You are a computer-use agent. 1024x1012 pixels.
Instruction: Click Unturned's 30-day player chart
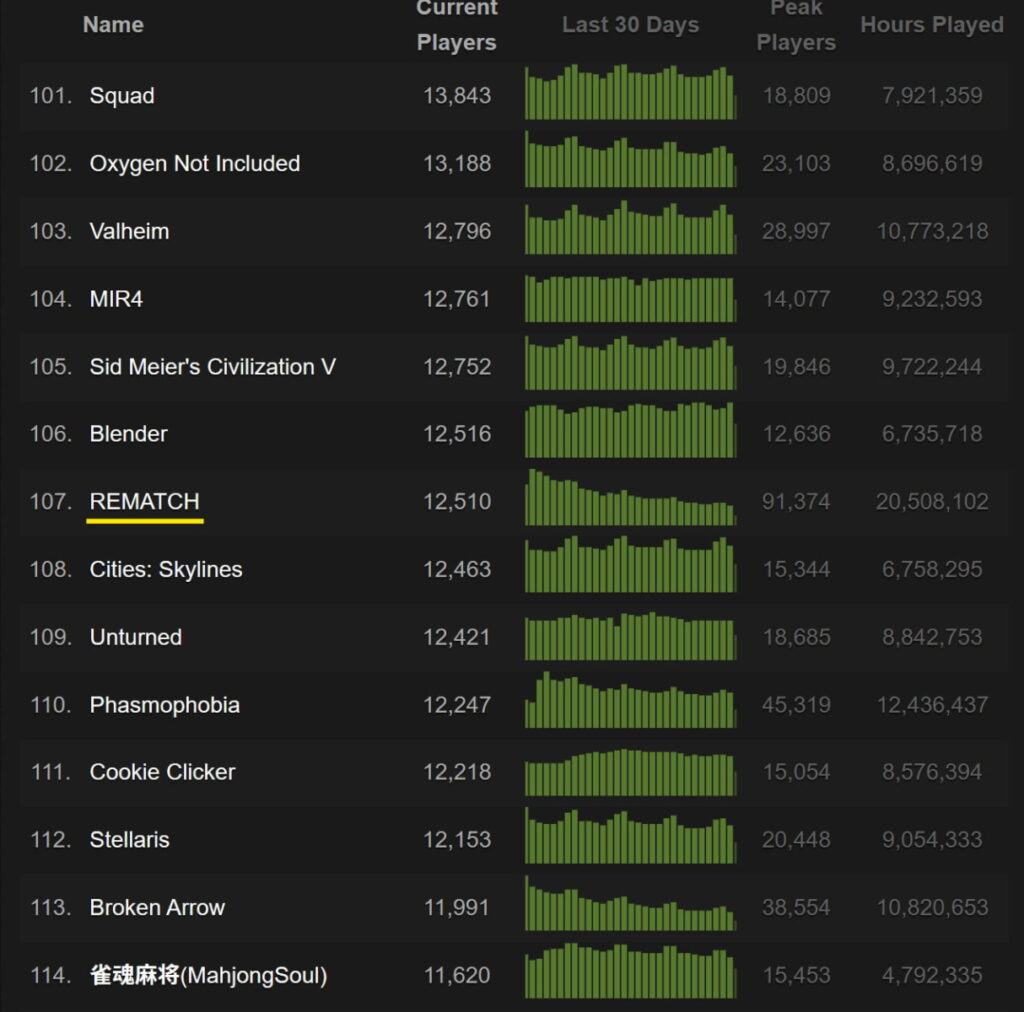point(630,636)
